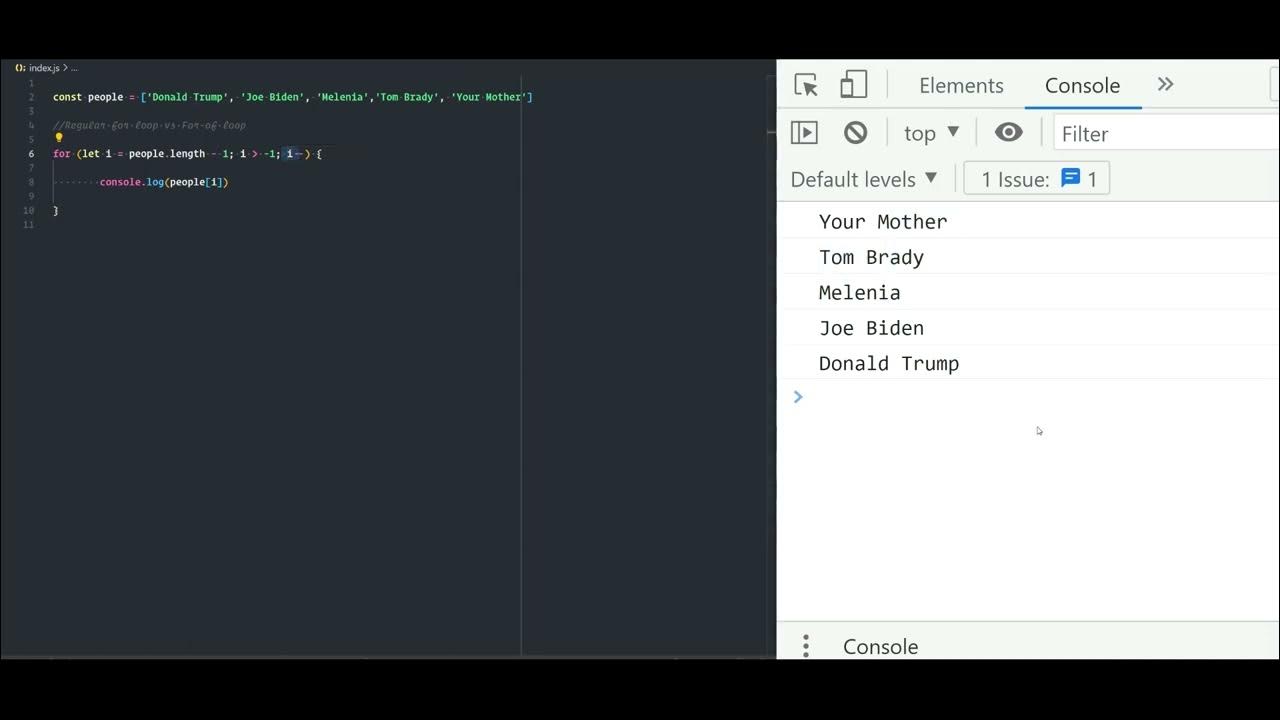Open the drawer three-dot menu
This screenshot has width=1280, height=720.
[805, 646]
